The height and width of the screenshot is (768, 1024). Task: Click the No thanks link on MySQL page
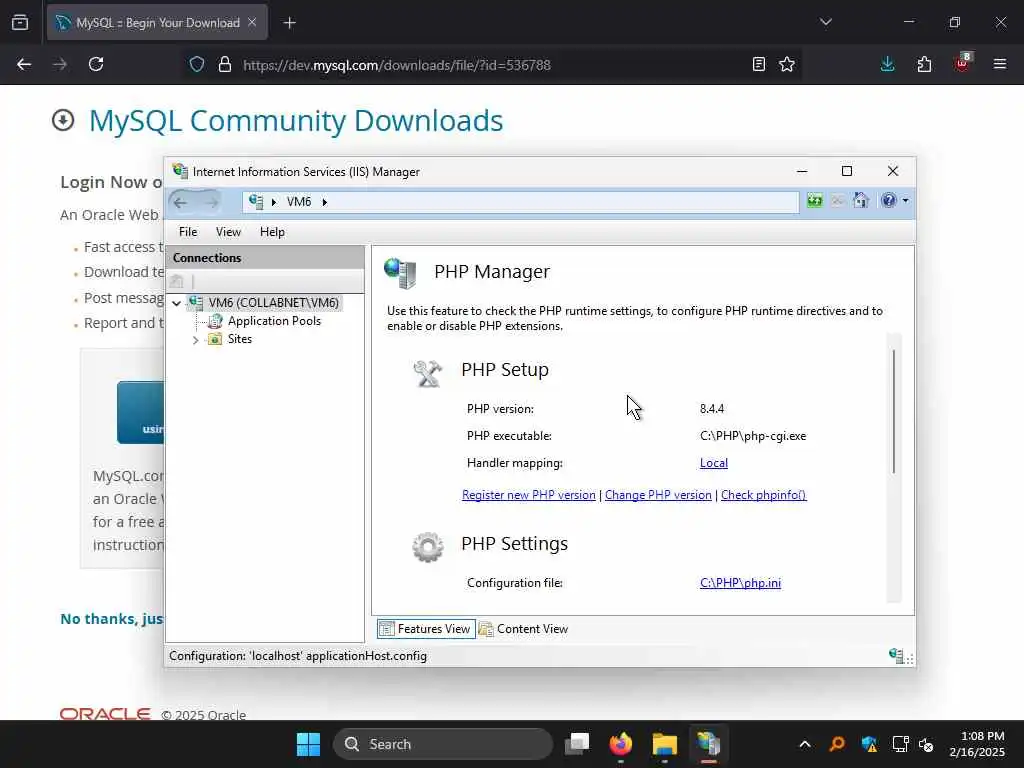coord(111,619)
